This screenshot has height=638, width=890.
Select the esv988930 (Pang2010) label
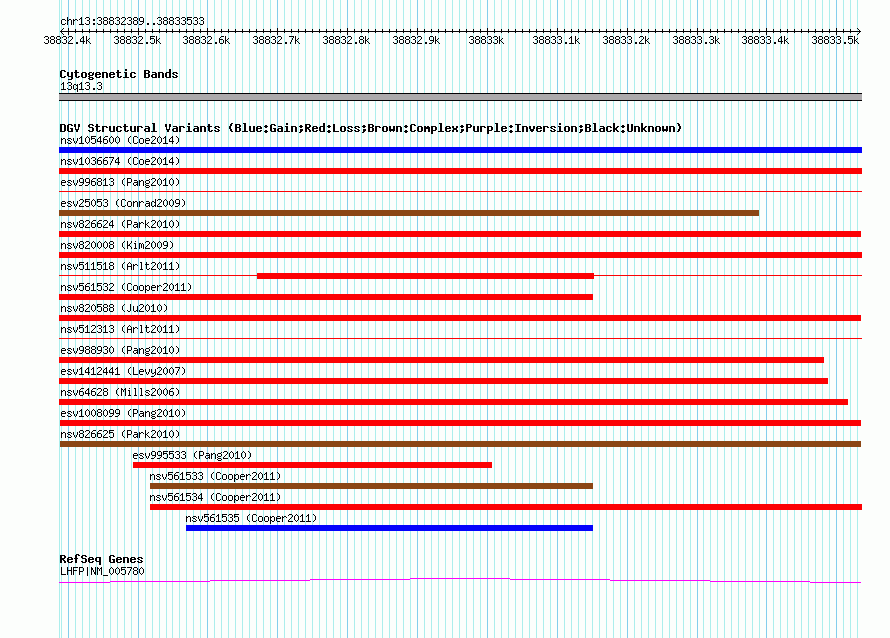(x=120, y=350)
